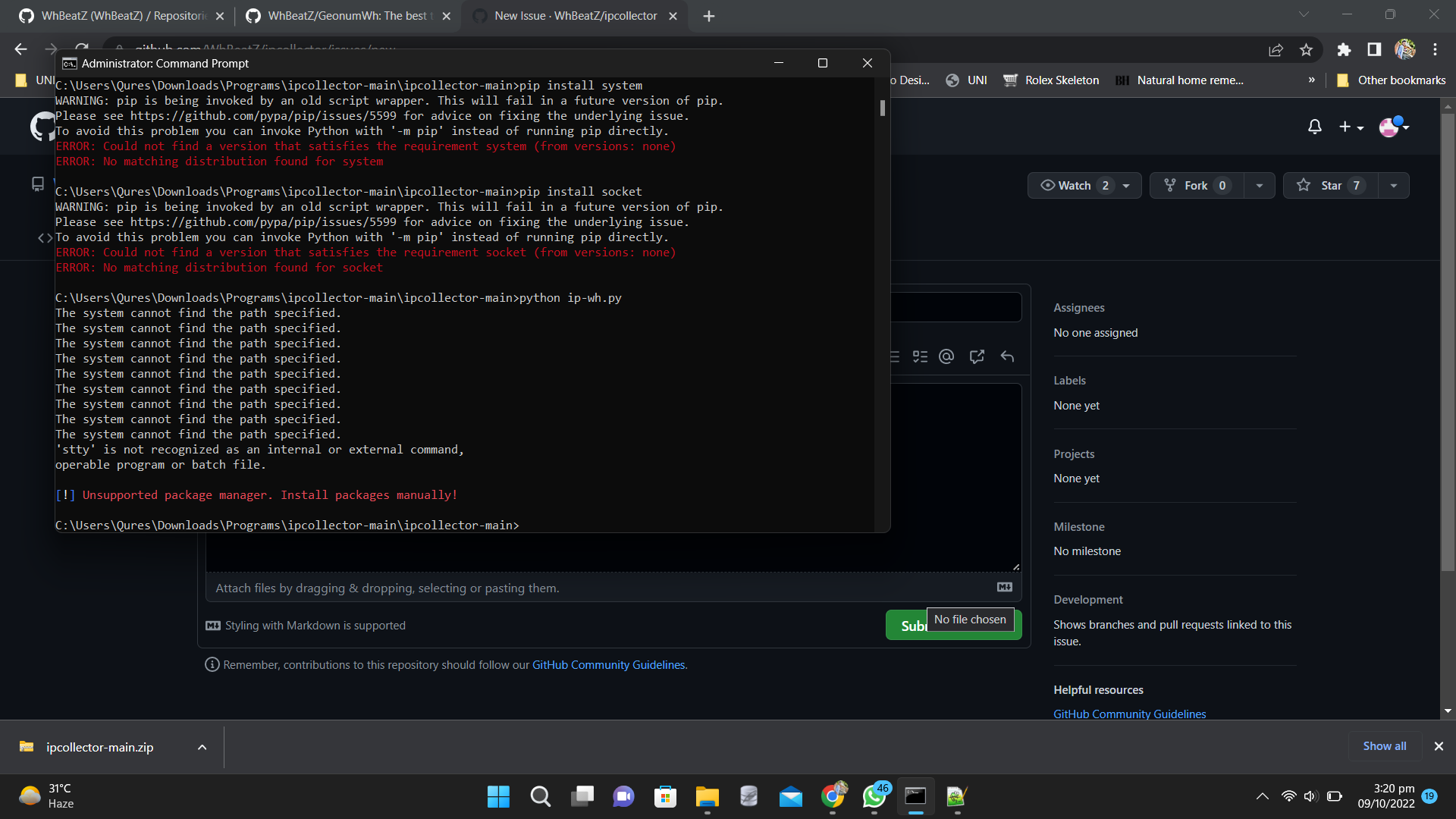
Task: Click the Fork icon on the repository
Action: 1171,185
